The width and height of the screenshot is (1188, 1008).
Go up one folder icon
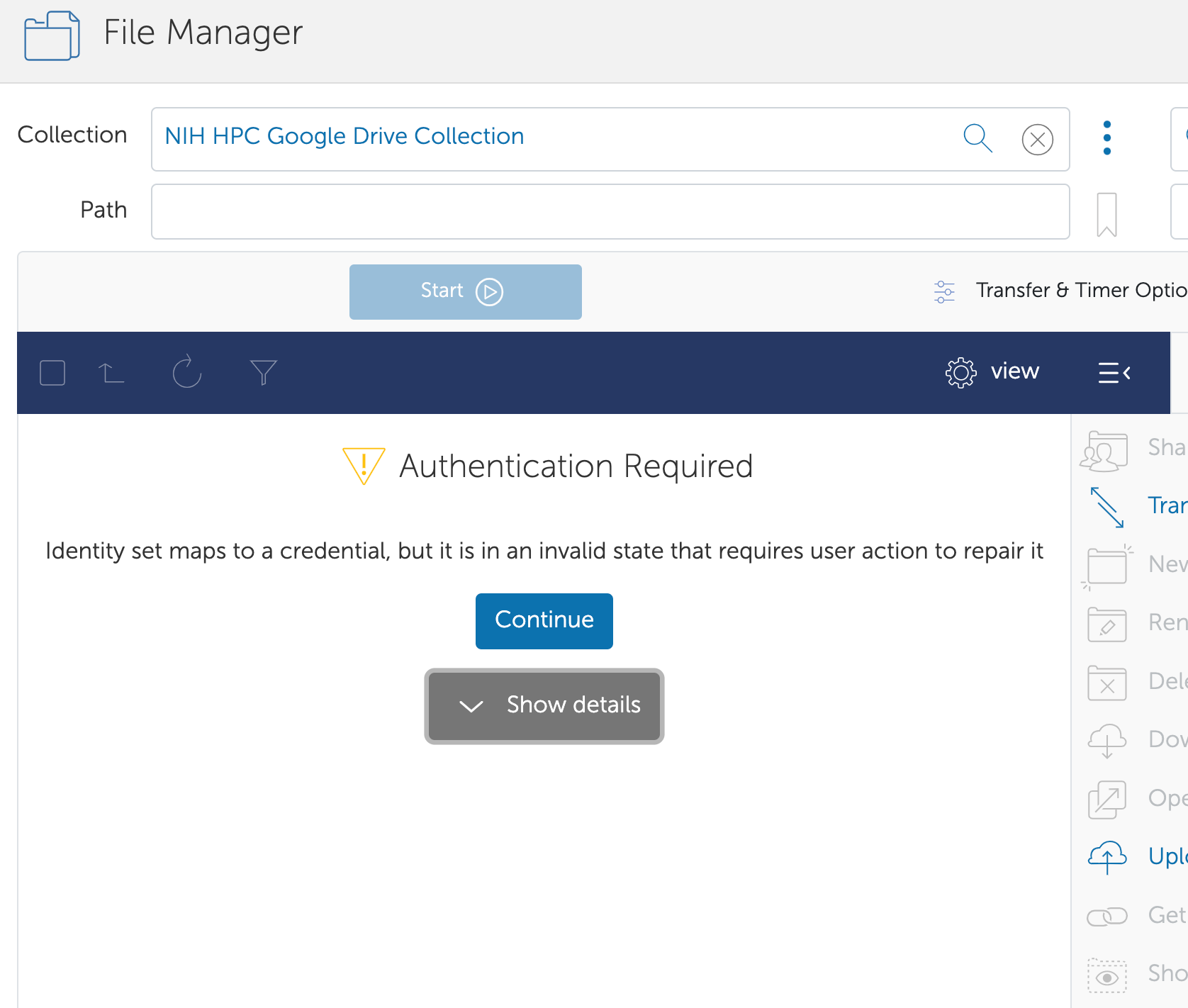pyautogui.click(x=111, y=373)
